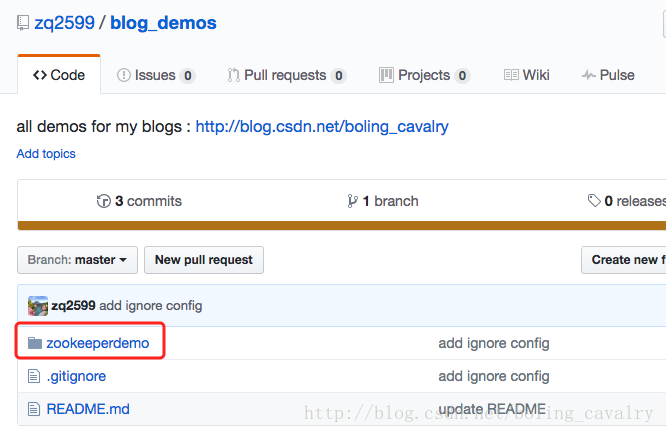Switch to the Issues tab
The height and width of the screenshot is (433, 666).
point(156,75)
